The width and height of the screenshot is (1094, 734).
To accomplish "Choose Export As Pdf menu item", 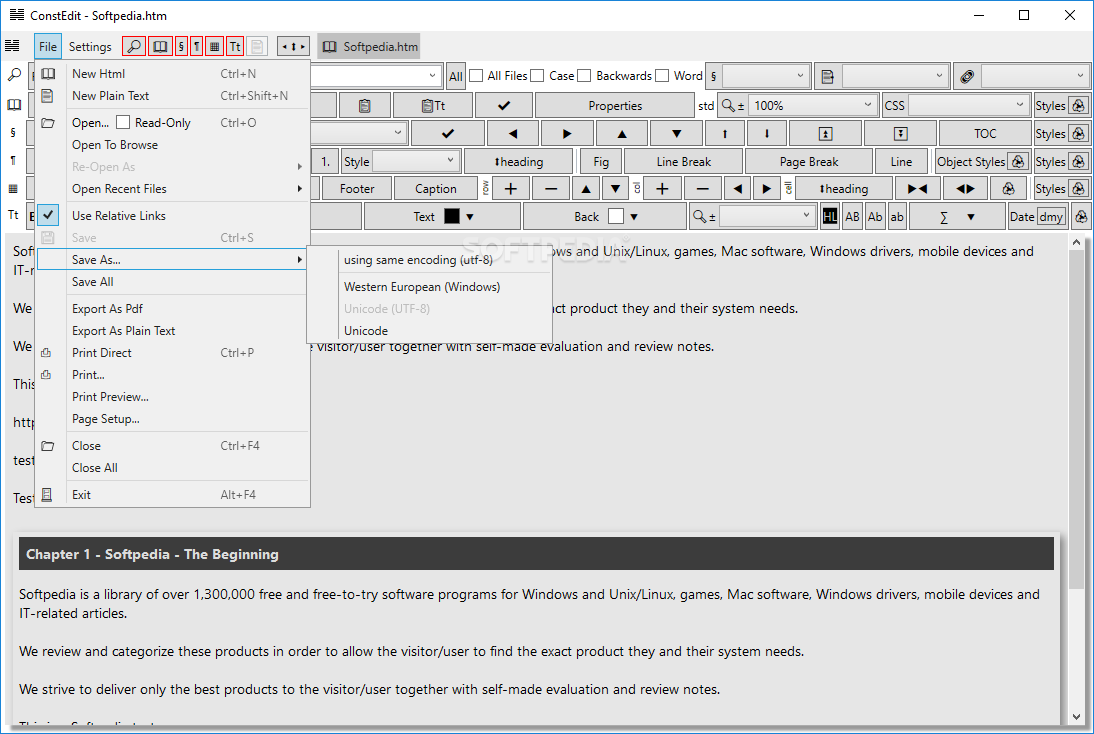I will click(172, 308).
